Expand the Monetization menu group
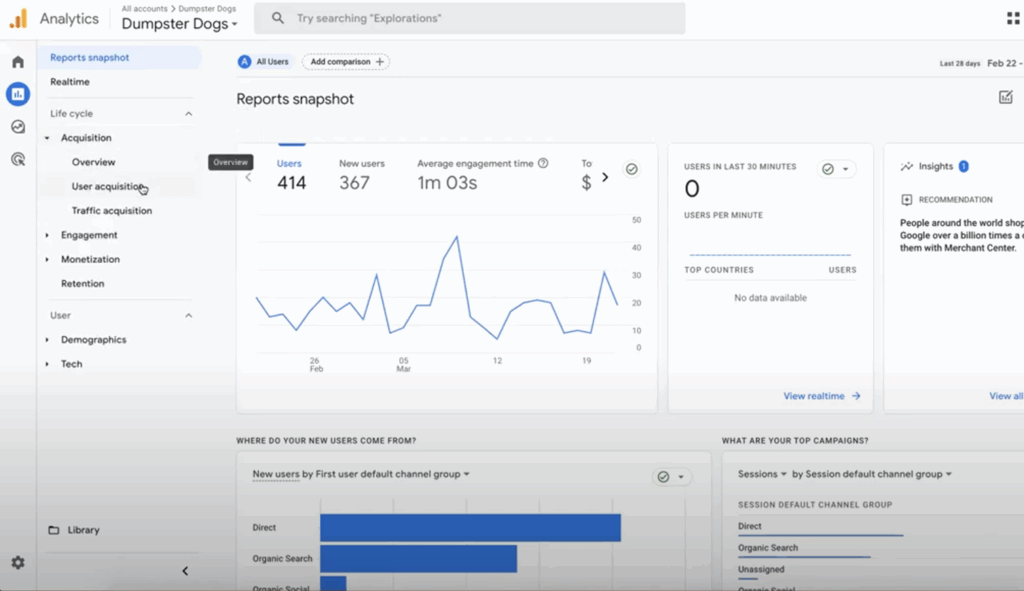The image size is (1024, 591). (x=90, y=259)
